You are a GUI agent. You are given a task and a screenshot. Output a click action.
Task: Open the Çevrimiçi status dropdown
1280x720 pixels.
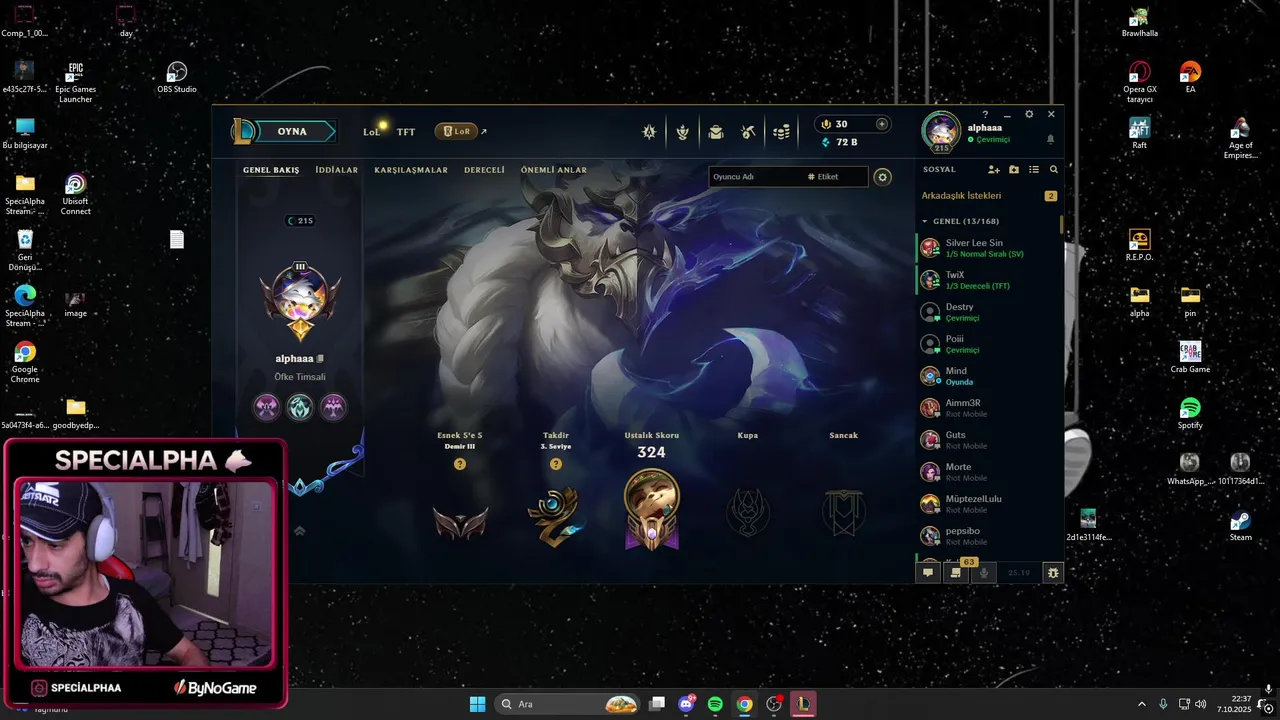[x=989, y=140]
